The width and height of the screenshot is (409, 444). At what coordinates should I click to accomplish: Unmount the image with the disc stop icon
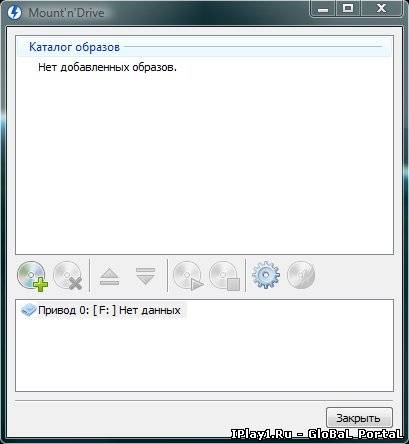point(225,276)
